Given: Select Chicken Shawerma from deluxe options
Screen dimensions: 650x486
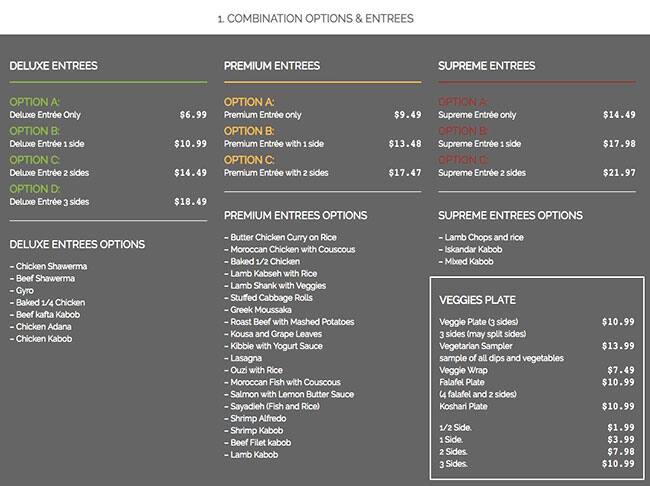Looking at the screenshot, I should (48, 266).
